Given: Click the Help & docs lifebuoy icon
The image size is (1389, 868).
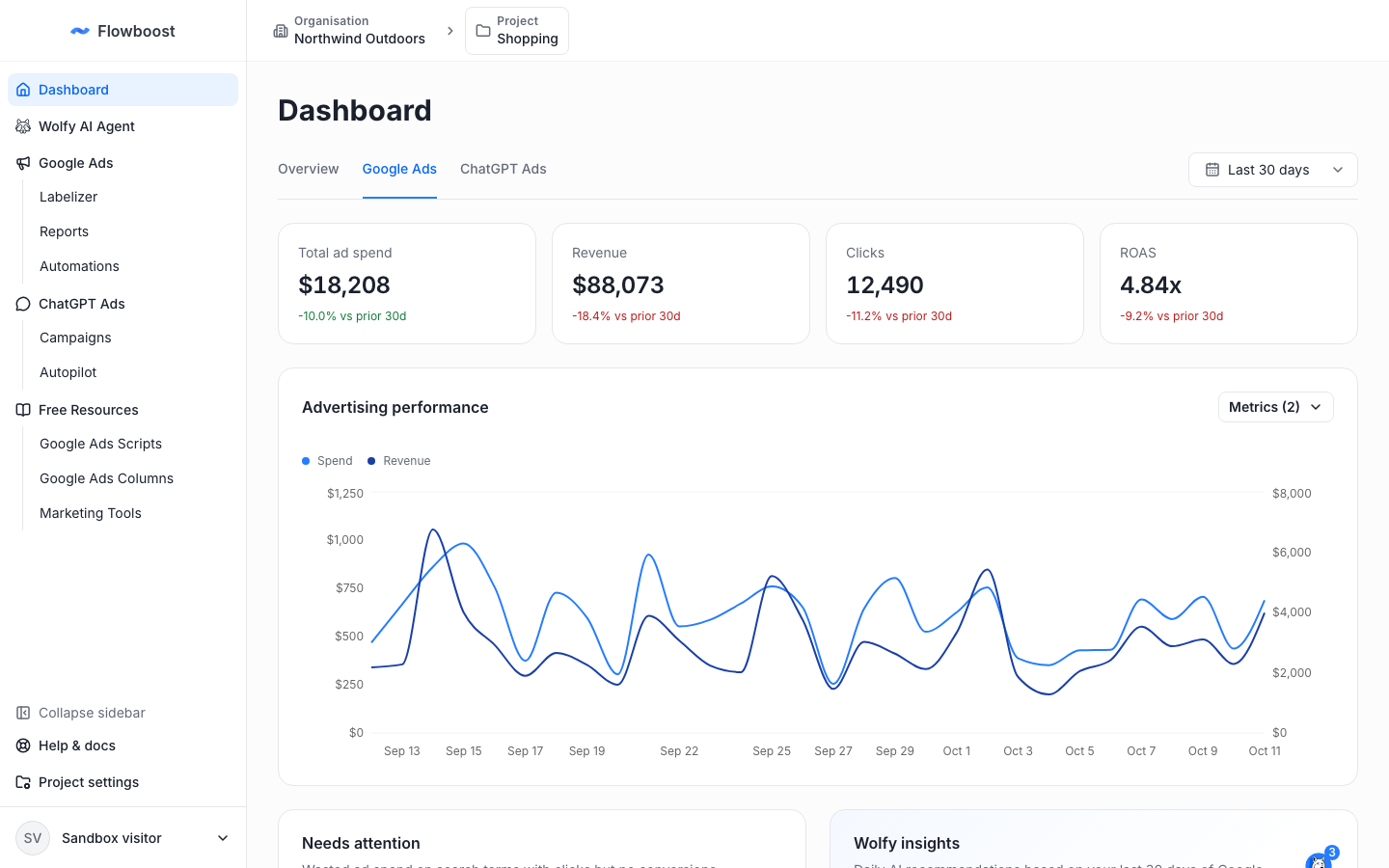Looking at the screenshot, I should (23, 746).
